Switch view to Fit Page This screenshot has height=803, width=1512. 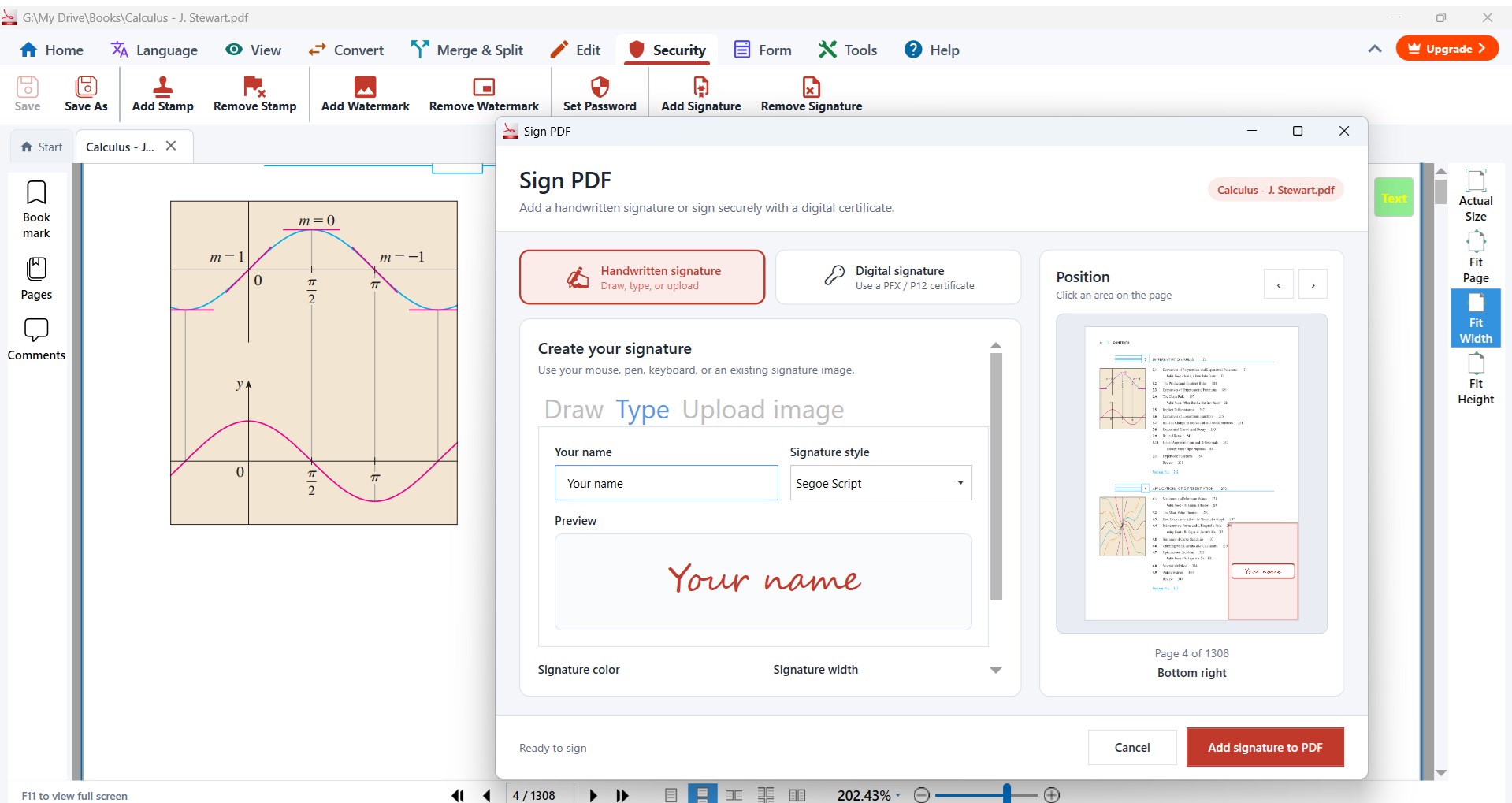click(x=1476, y=257)
